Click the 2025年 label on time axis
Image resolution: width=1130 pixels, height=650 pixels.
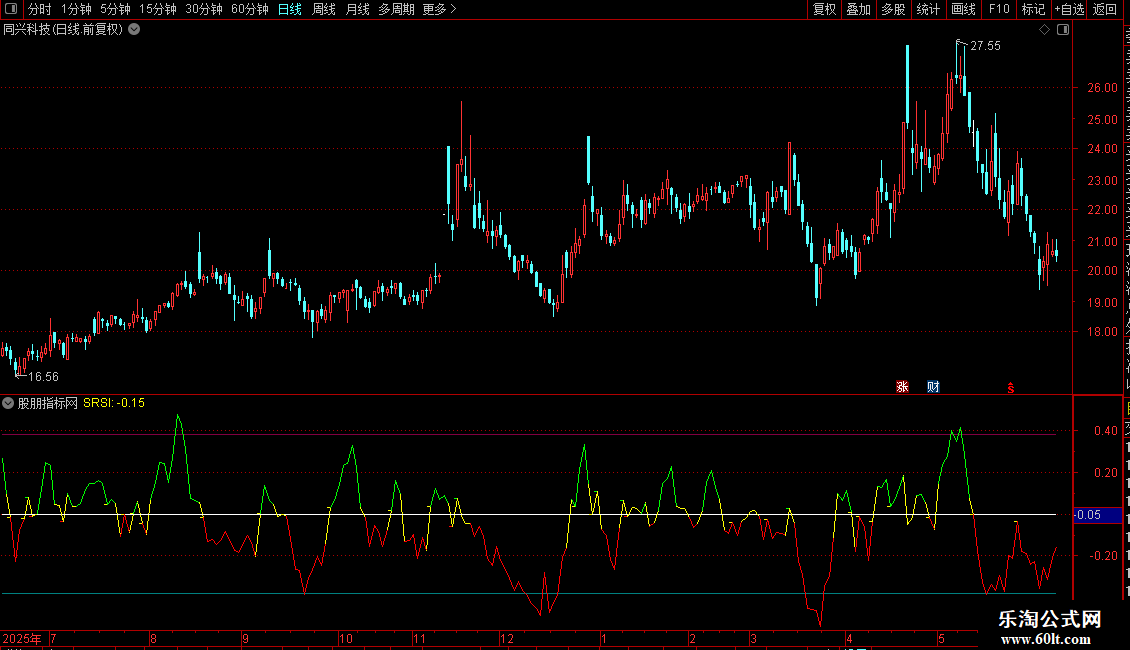pyautogui.click(x=22, y=638)
